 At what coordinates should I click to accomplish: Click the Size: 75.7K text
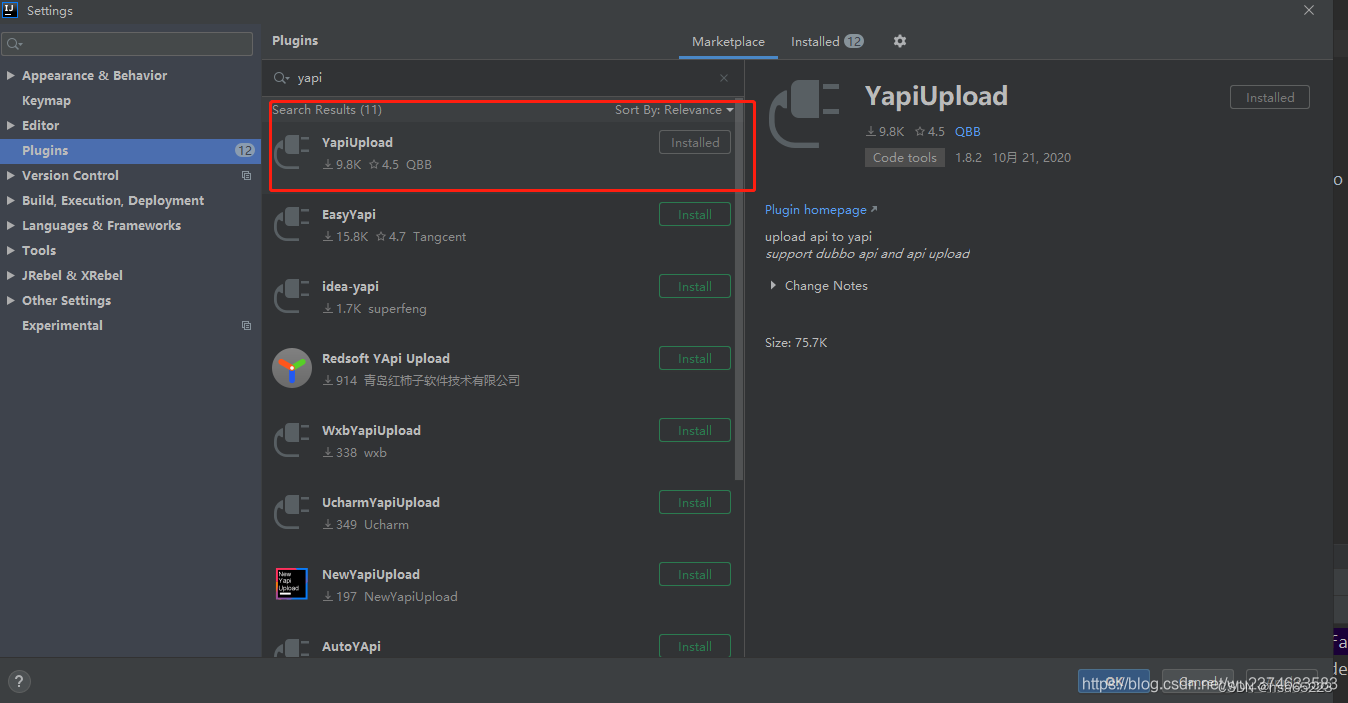[796, 343]
